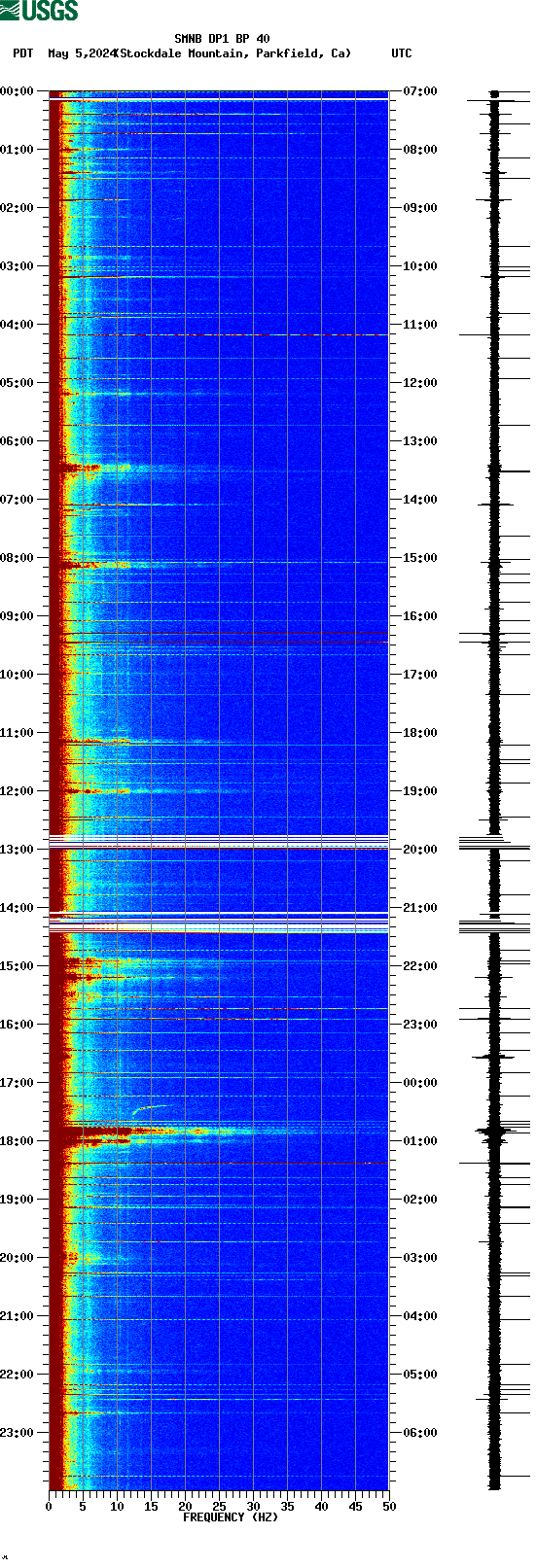Click the 15:00 PDT time label

[18, 966]
